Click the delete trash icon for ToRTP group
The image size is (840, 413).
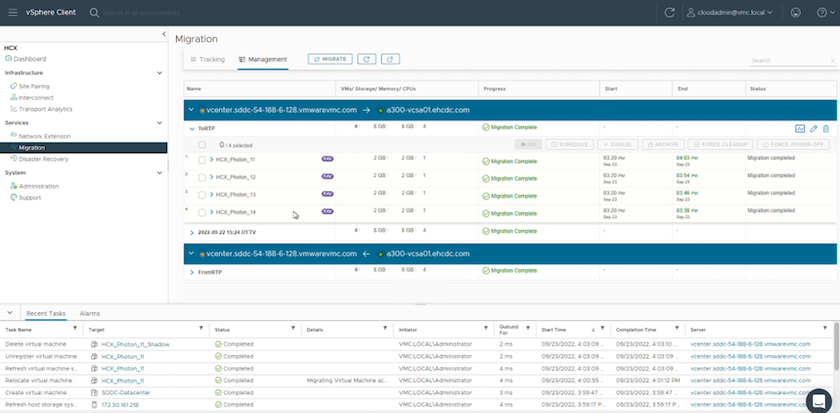click(826, 129)
